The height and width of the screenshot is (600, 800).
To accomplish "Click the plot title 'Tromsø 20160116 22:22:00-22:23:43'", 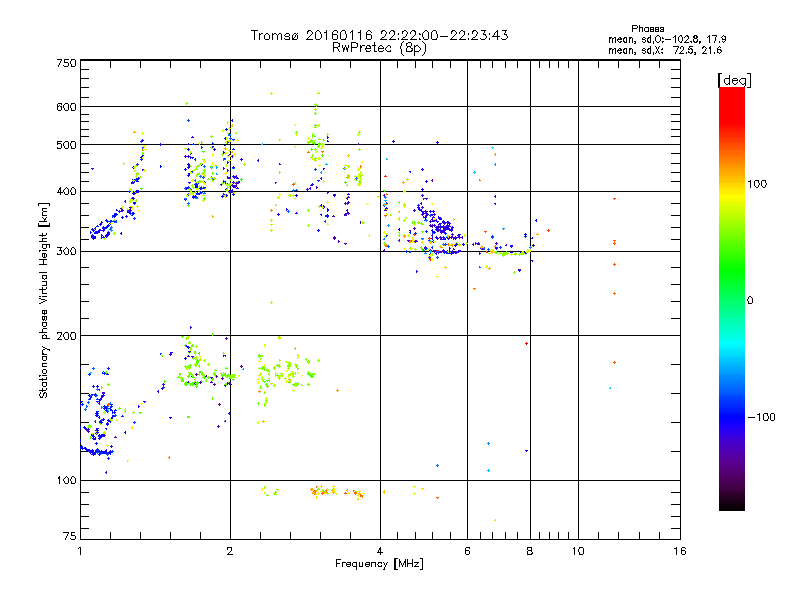I will [x=379, y=35].
